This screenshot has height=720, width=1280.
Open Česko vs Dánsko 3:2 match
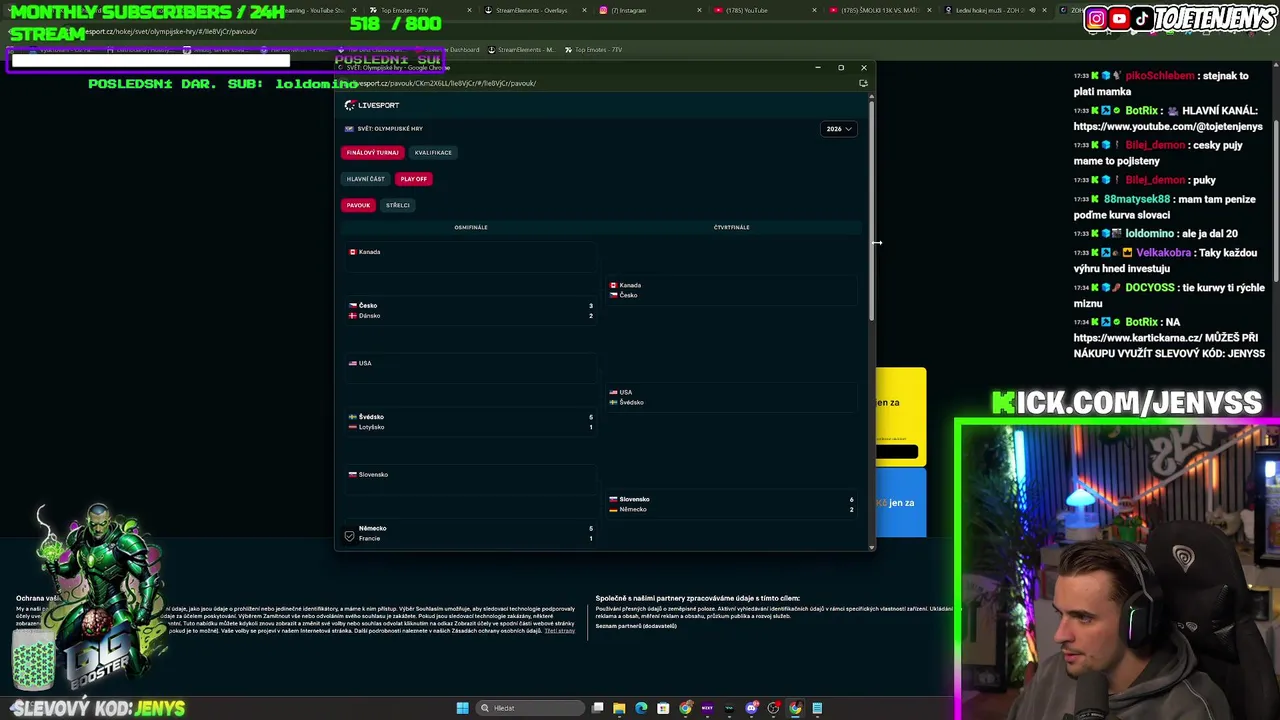click(x=470, y=310)
